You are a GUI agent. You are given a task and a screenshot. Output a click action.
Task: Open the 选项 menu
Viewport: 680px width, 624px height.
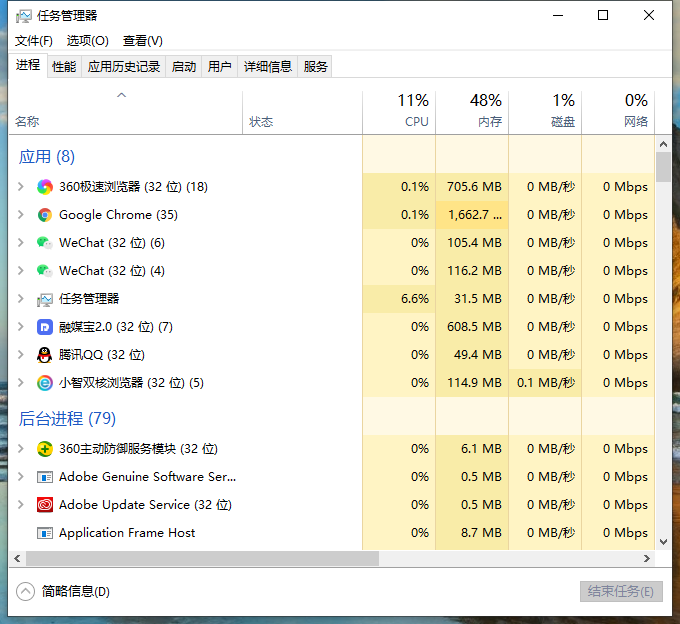[x=88, y=41]
